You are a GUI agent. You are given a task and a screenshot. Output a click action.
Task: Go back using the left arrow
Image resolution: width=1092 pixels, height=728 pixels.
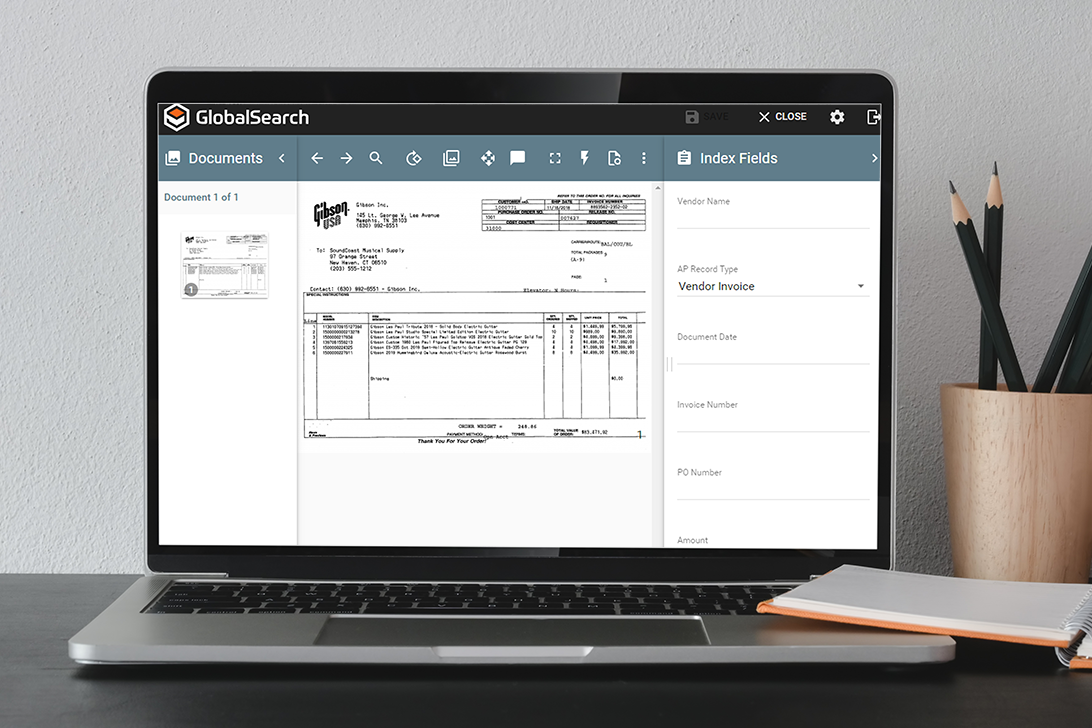(x=317, y=158)
